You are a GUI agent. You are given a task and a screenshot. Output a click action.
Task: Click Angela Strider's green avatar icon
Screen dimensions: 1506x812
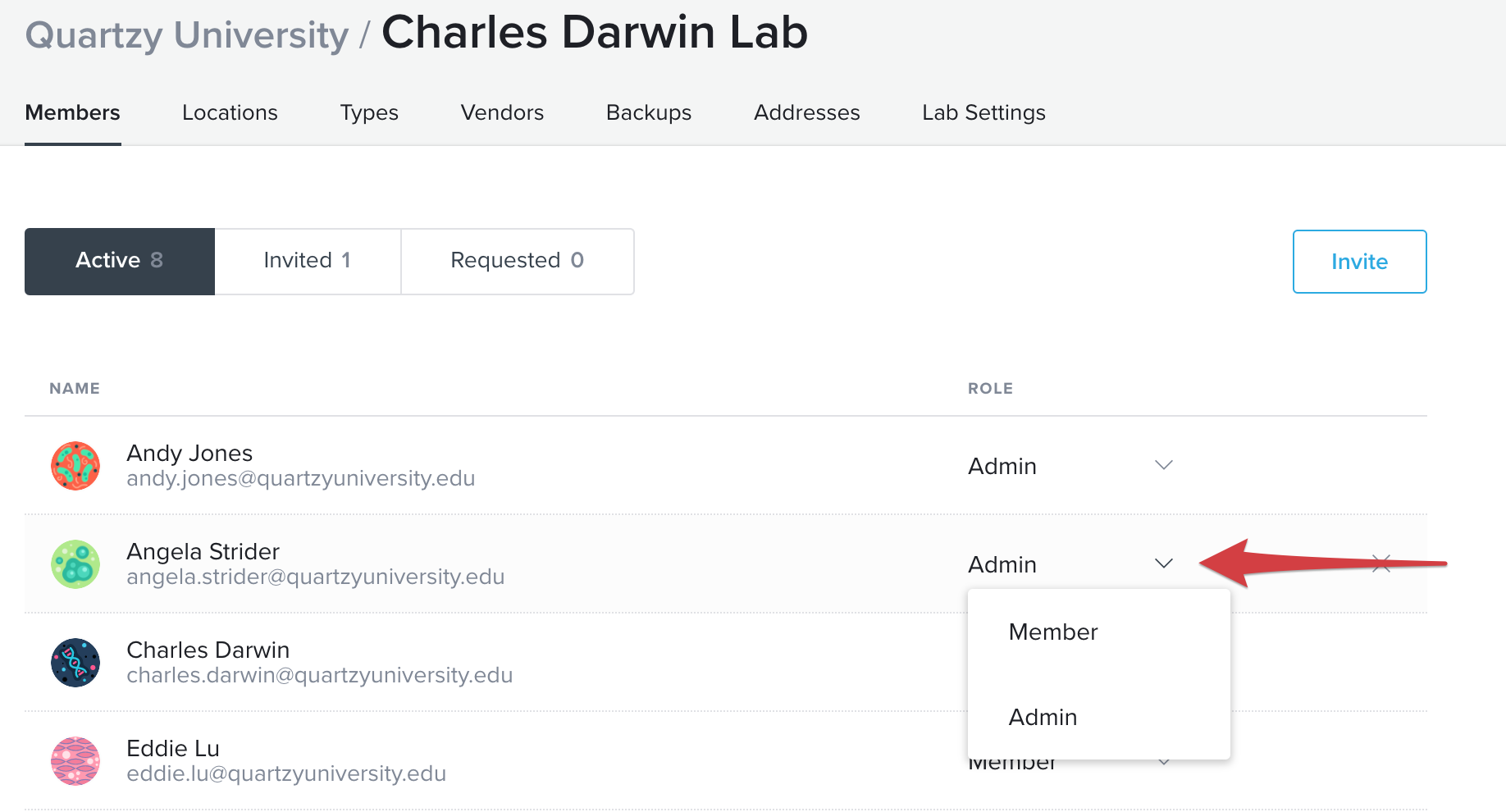(75, 564)
